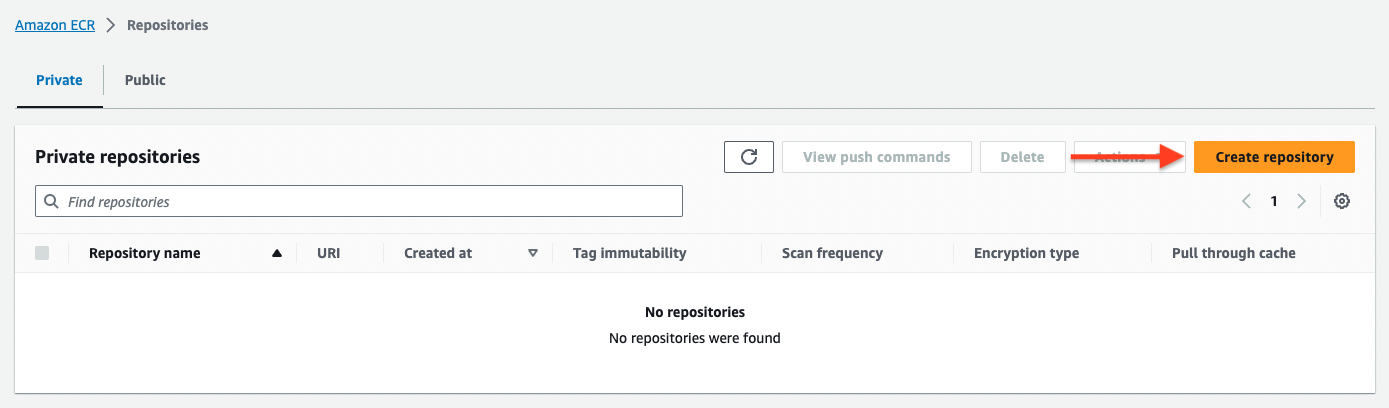Open table preferences gear icon
Screen dimensions: 1389x408
point(1343,201)
